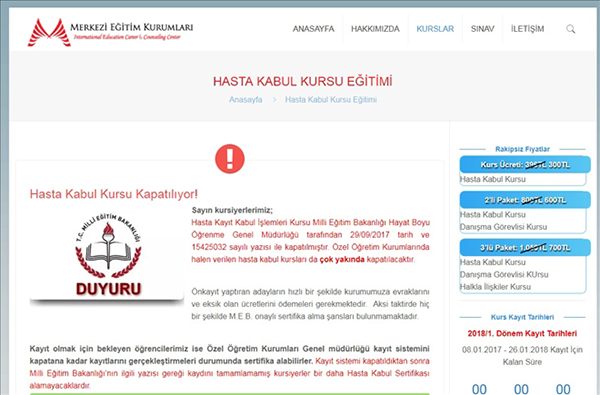Go to ANASAYFA menu item
The width and height of the screenshot is (600, 395).
(313, 29)
